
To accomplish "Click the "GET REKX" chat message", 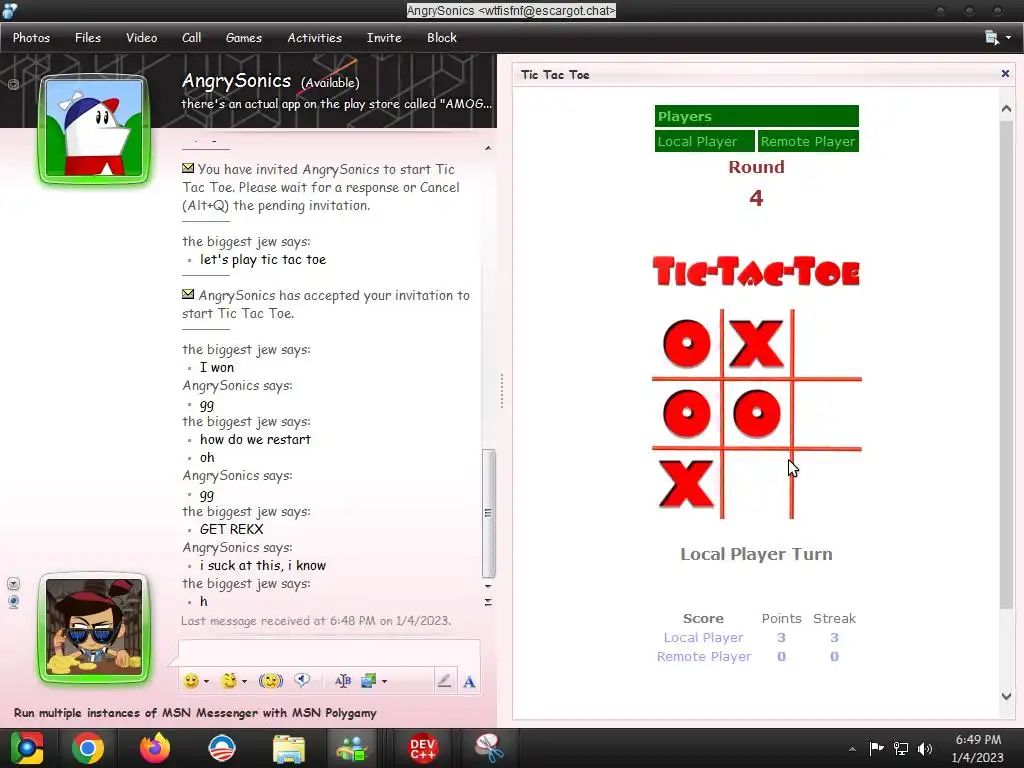I will [x=231, y=529].
